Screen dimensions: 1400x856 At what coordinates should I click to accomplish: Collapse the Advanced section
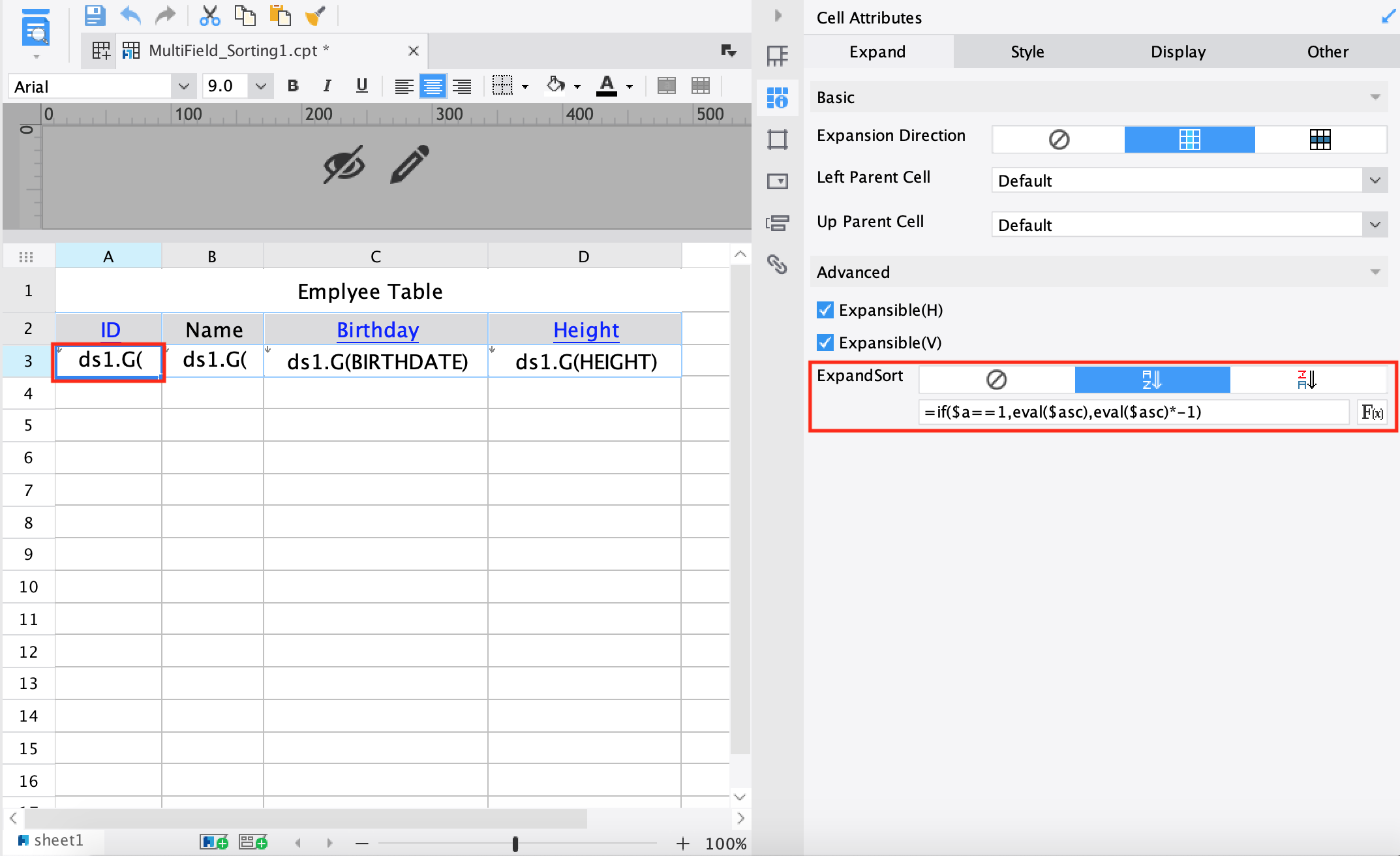1377,271
